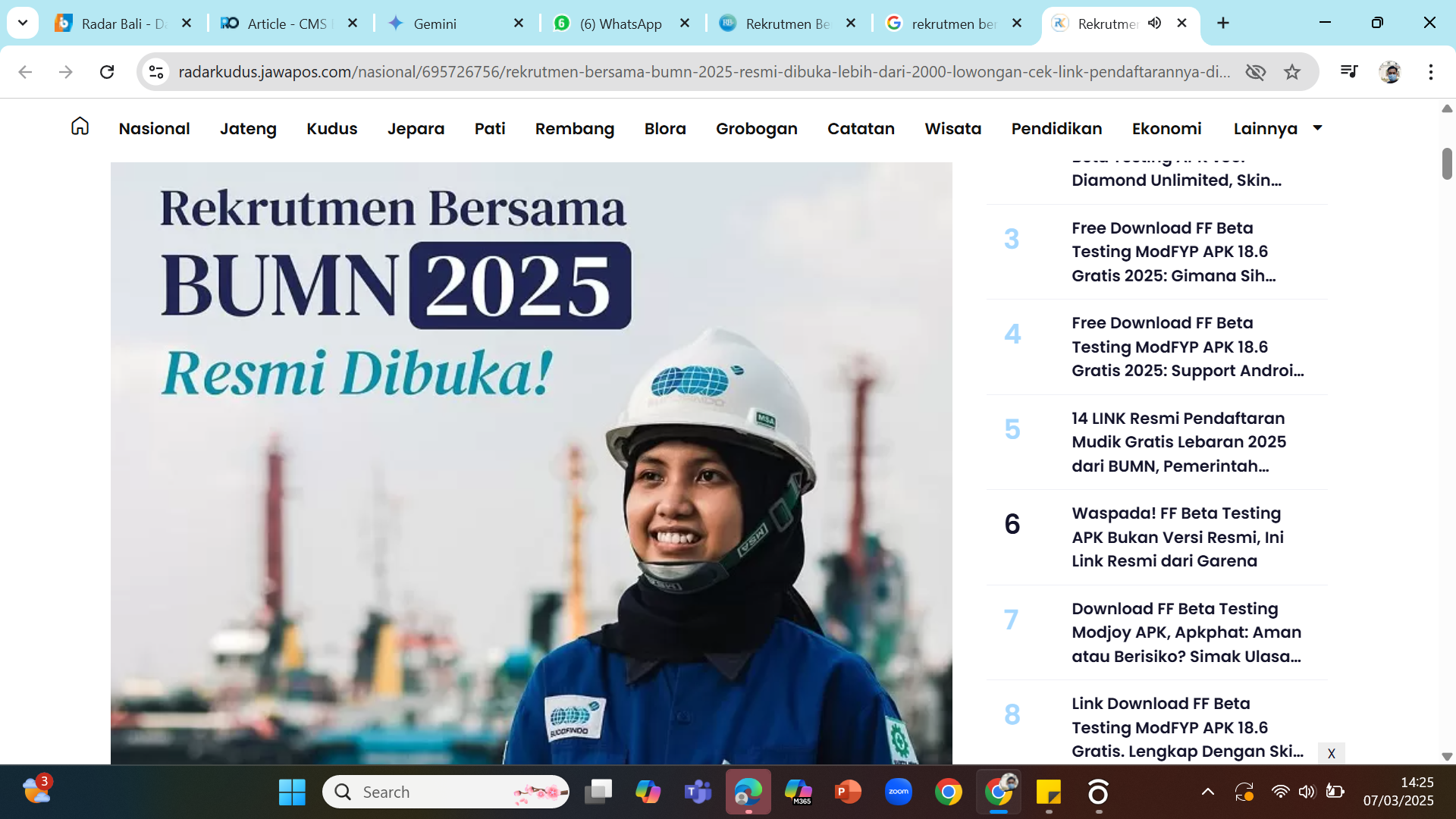
Task: Open Copilot from the taskbar
Action: point(648,792)
